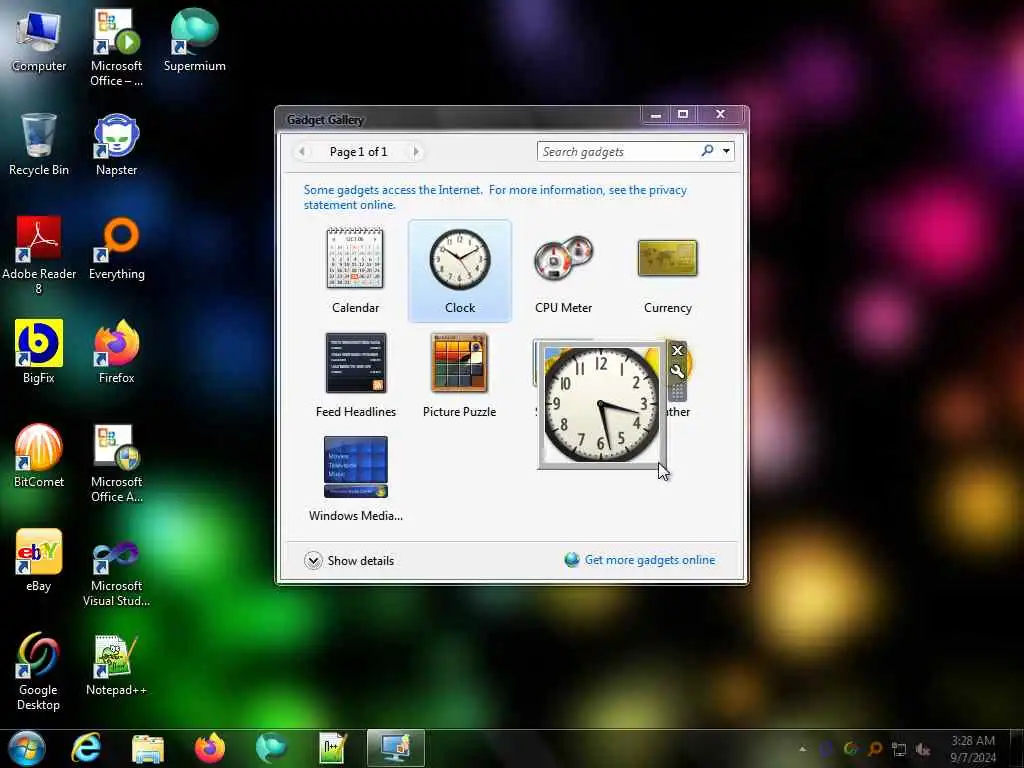Image resolution: width=1024 pixels, height=768 pixels.
Task: Open clock gadget options wrench
Action: (x=677, y=372)
